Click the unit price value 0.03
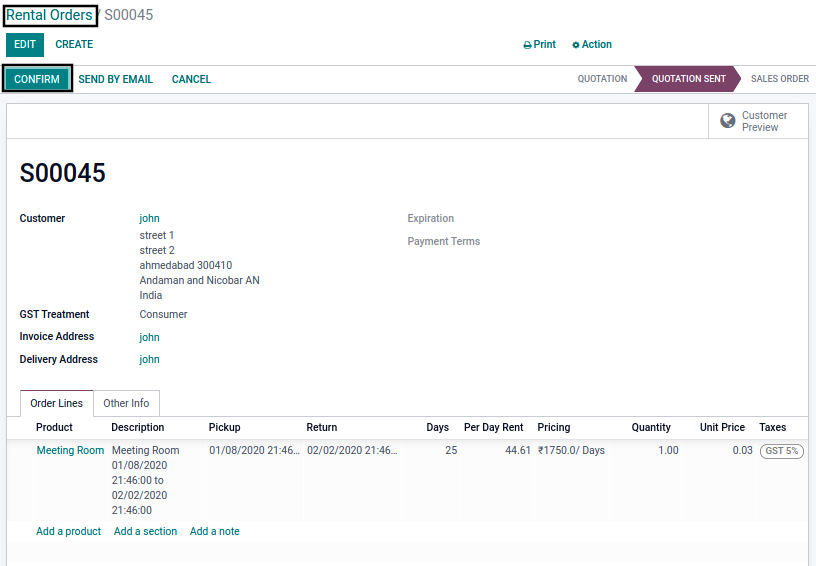This screenshot has width=816, height=566. tap(743, 451)
